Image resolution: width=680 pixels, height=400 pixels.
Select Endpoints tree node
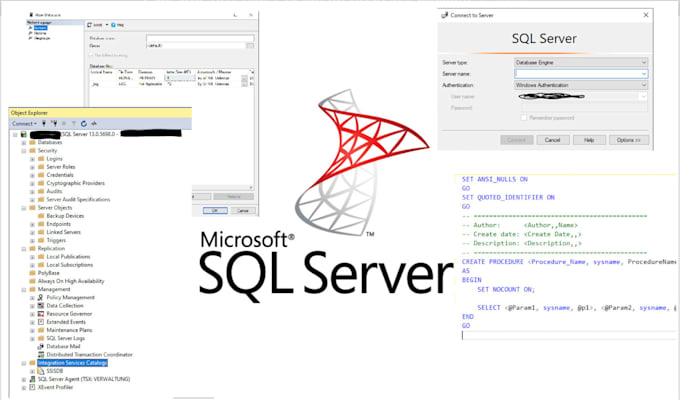pyautogui.click(x=58, y=224)
